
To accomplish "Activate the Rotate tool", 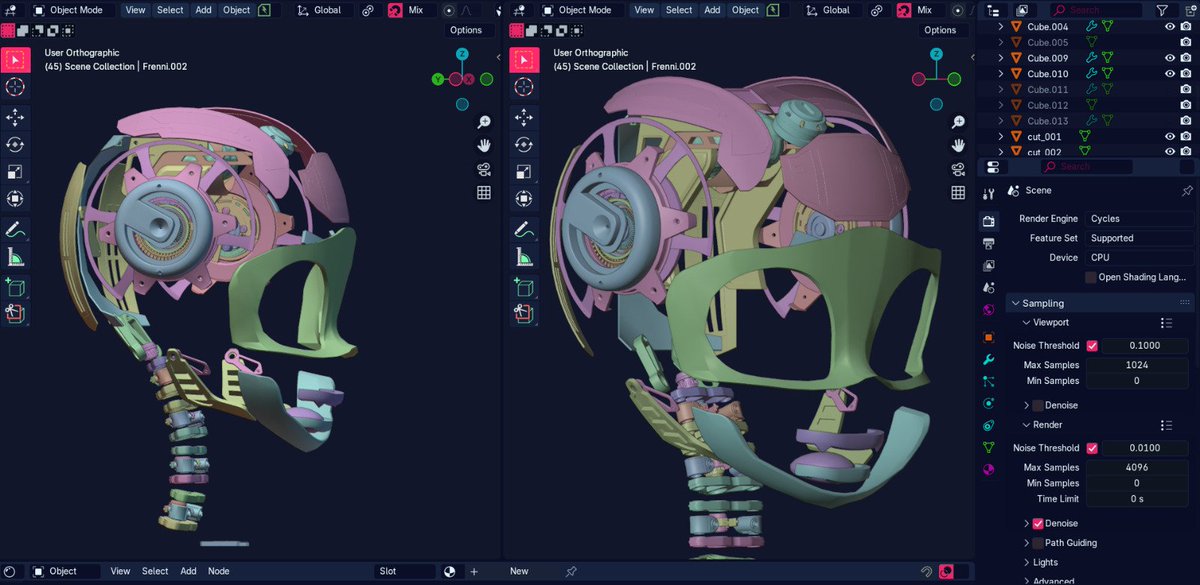I will tap(14, 144).
